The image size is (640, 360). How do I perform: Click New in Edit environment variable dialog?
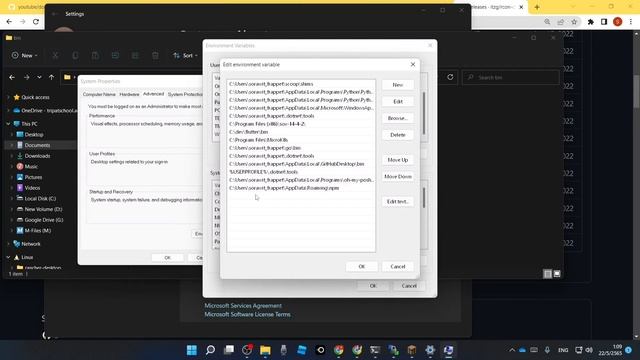tap(398, 85)
